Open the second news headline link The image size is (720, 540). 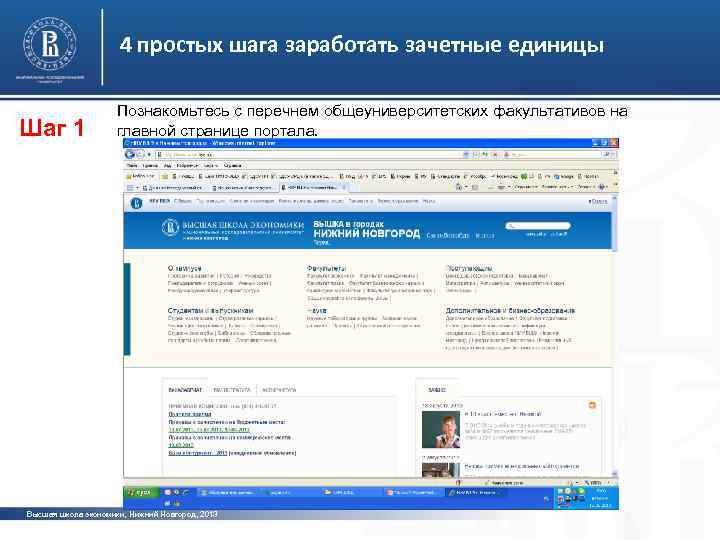click(x=522, y=466)
